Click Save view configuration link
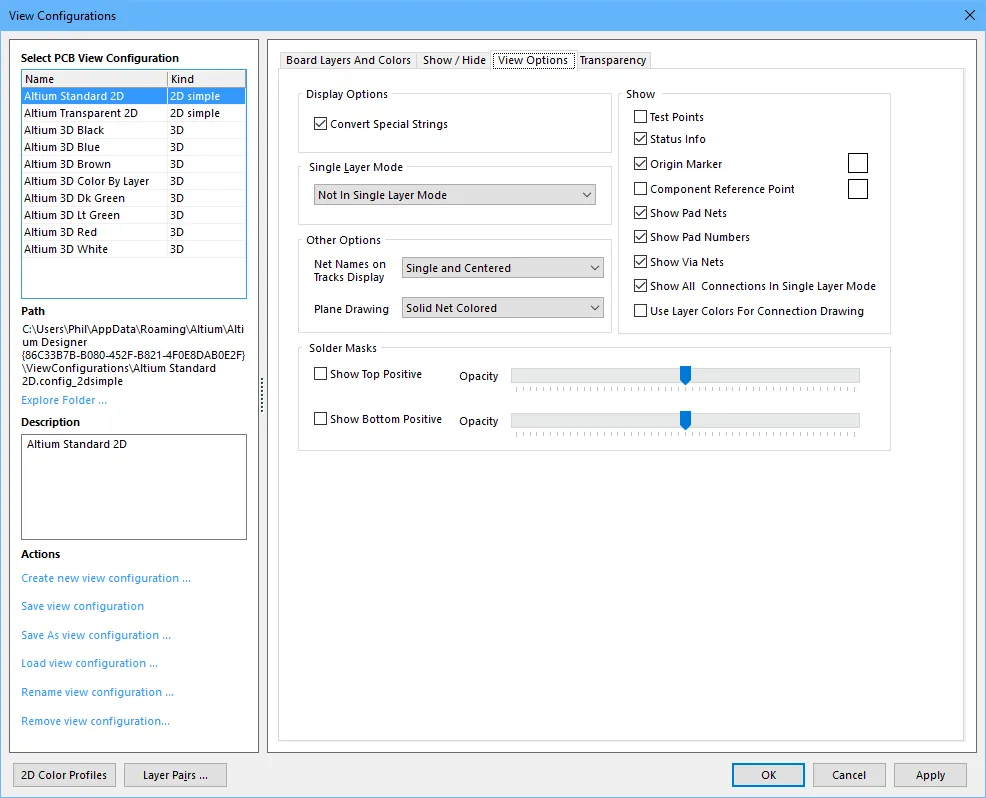Screen dimensions: 986x798 pos(82,606)
